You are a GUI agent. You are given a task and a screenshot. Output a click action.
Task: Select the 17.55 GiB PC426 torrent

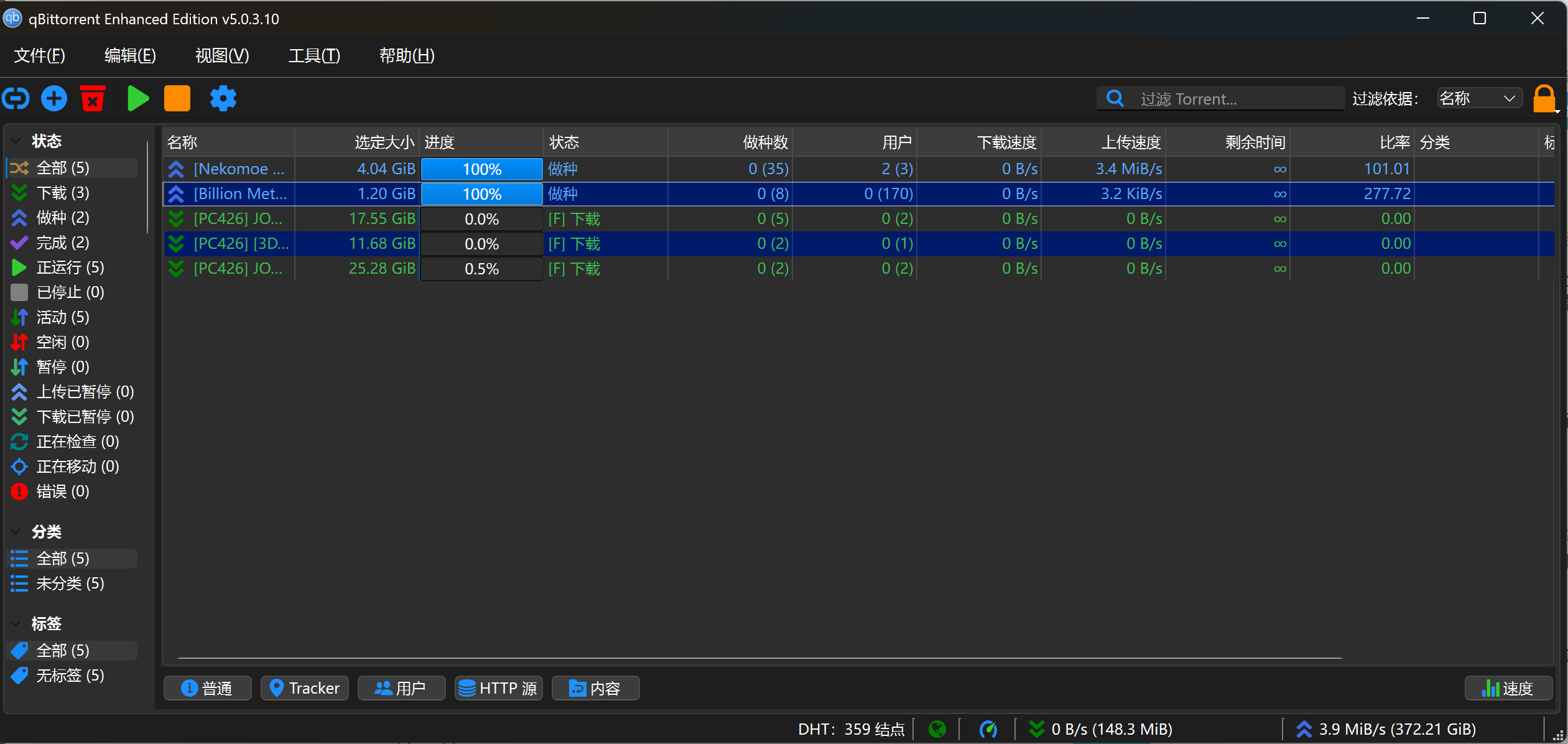(x=858, y=218)
